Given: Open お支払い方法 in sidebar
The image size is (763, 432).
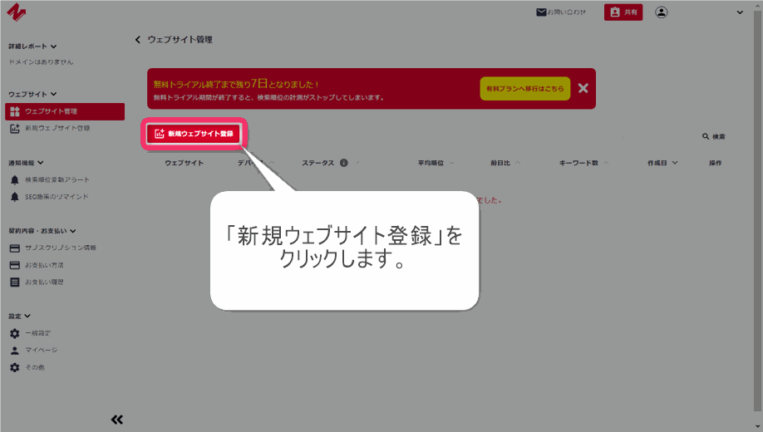Looking at the screenshot, I should (x=36, y=265).
